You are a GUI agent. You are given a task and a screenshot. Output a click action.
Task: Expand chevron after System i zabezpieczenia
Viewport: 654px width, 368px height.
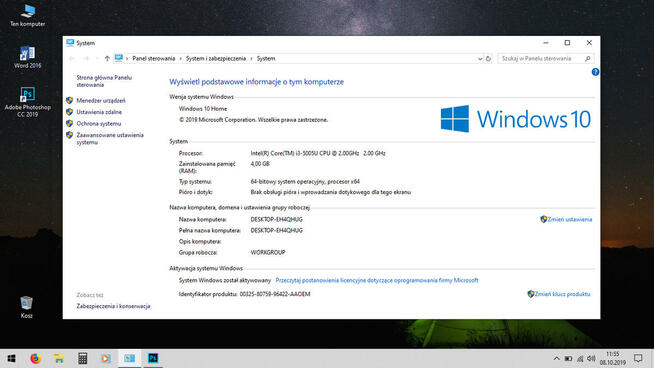[252, 59]
